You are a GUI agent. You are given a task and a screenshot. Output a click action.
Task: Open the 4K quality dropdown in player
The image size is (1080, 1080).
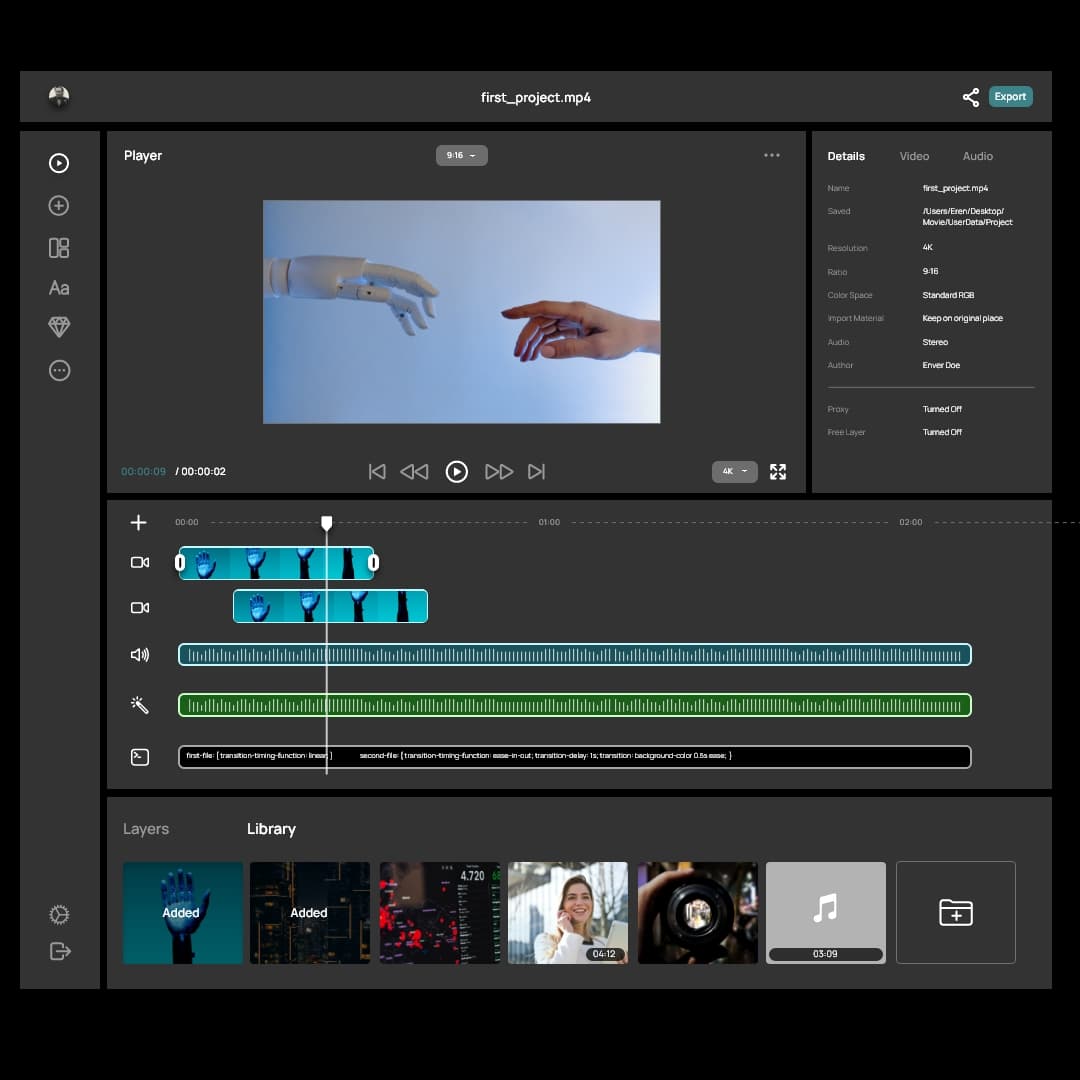click(x=734, y=471)
